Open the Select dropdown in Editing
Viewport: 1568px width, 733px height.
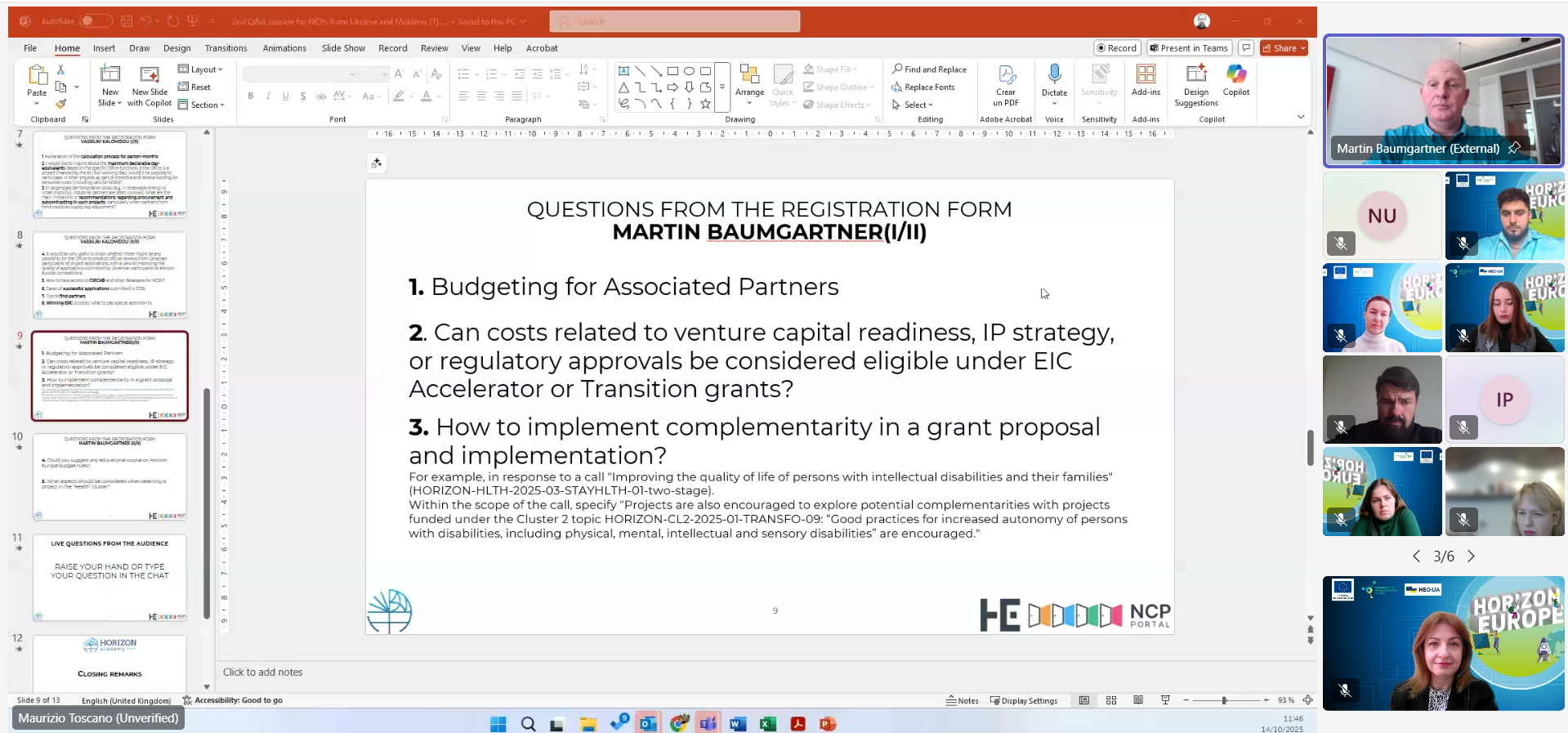pyautogui.click(x=914, y=105)
